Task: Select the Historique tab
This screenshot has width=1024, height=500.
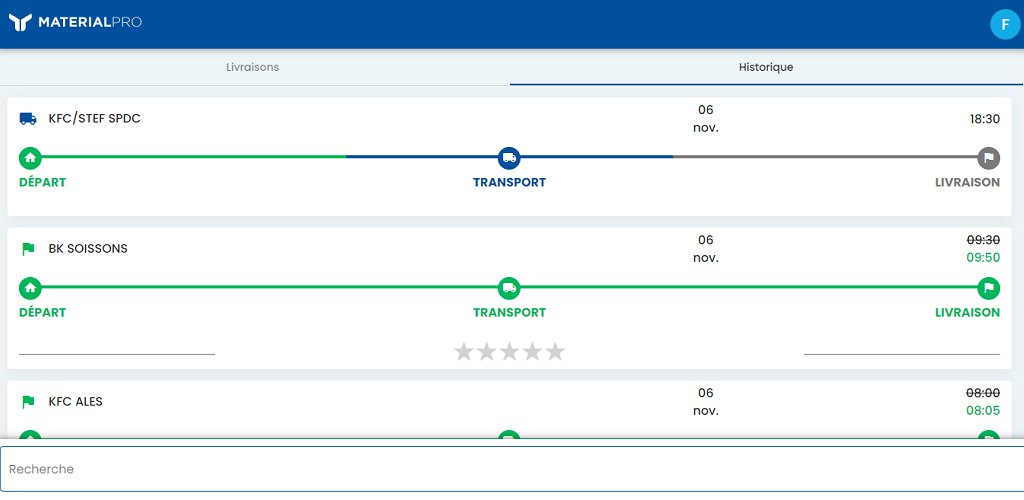Action: (x=766, y=67)
